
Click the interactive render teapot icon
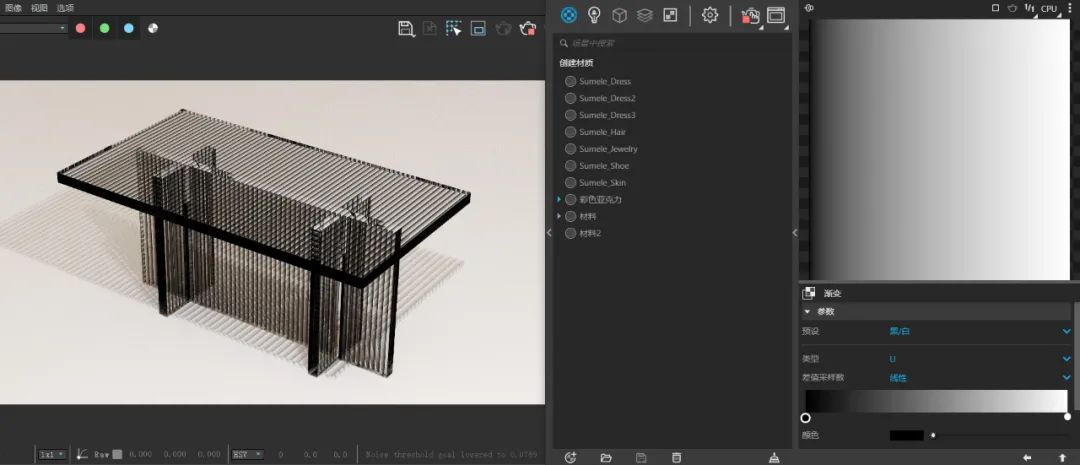(x=751, y=16)
